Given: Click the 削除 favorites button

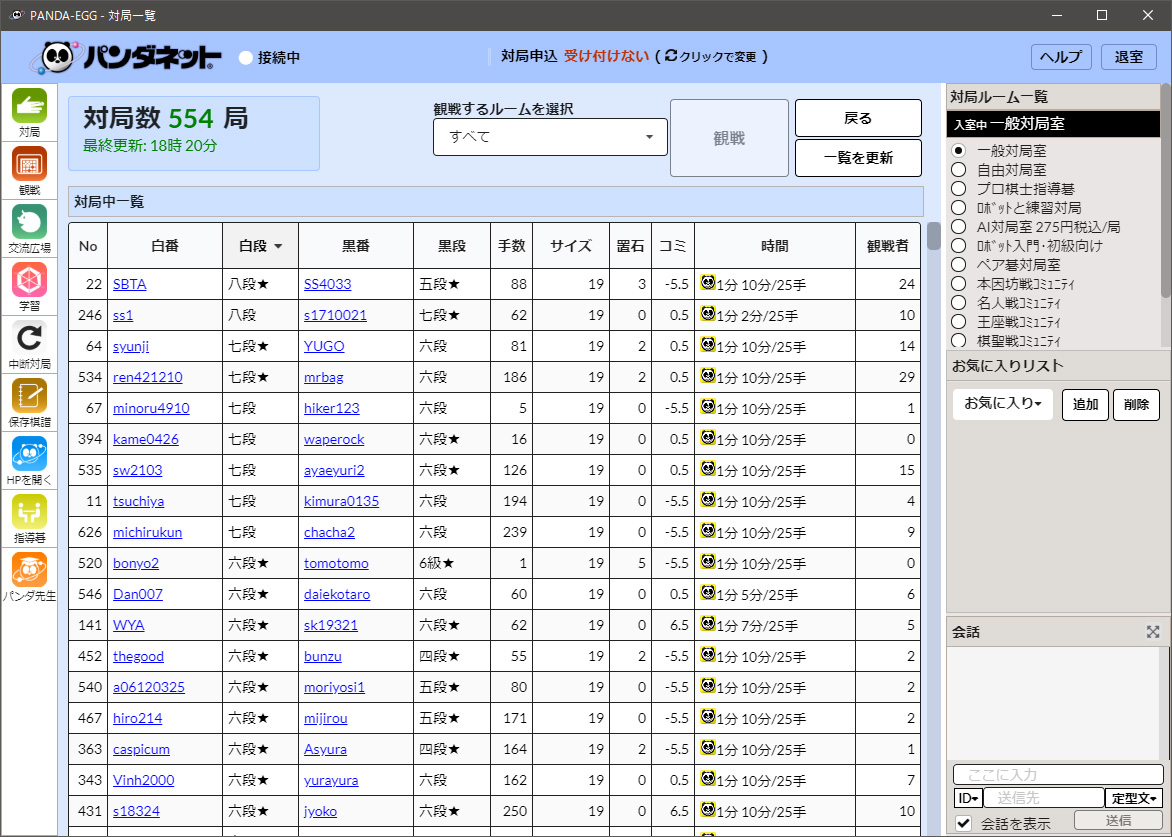Looking at the screenshot, I should (x=1136, y=404).
